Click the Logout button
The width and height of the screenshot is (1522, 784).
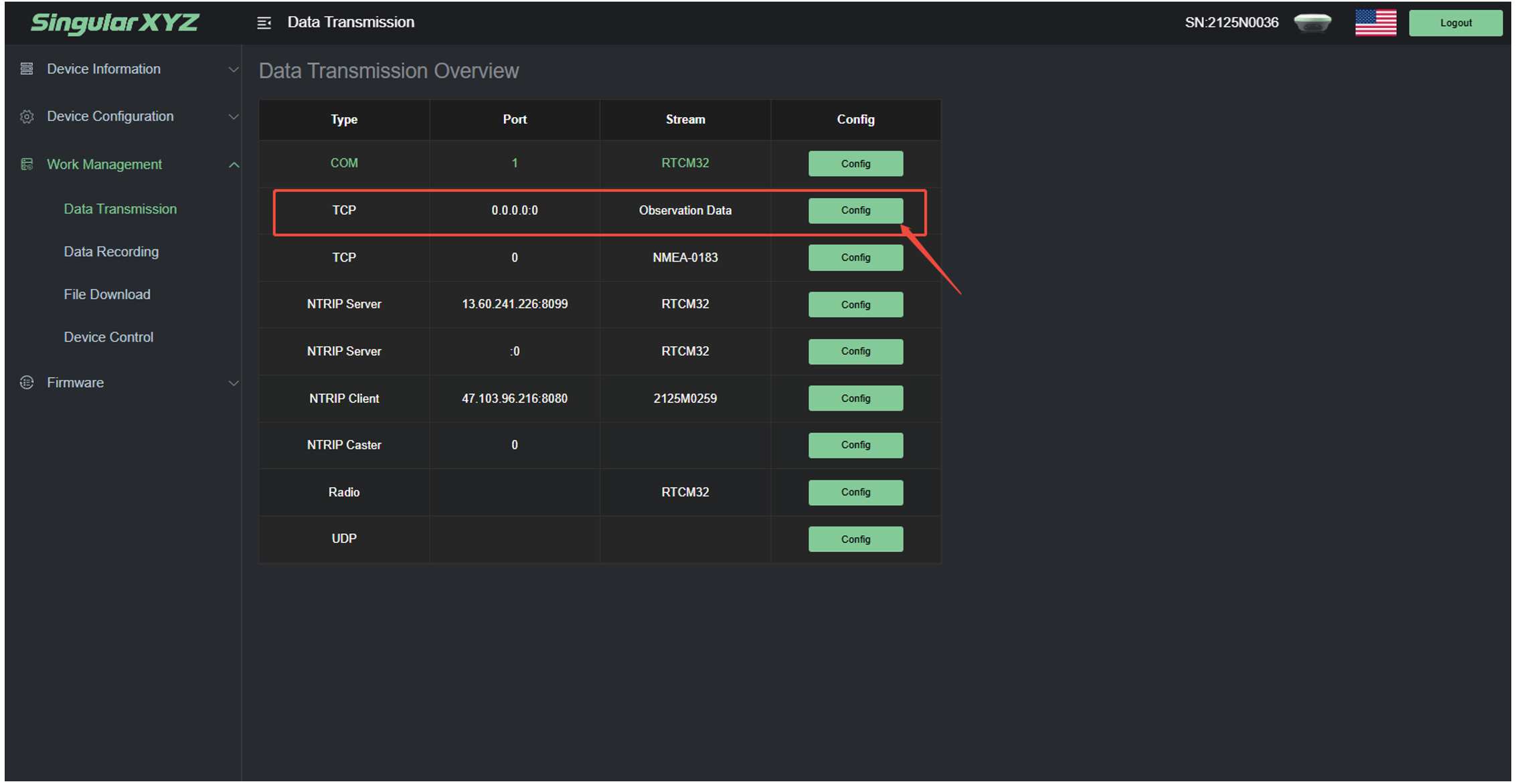[1455, 23]
